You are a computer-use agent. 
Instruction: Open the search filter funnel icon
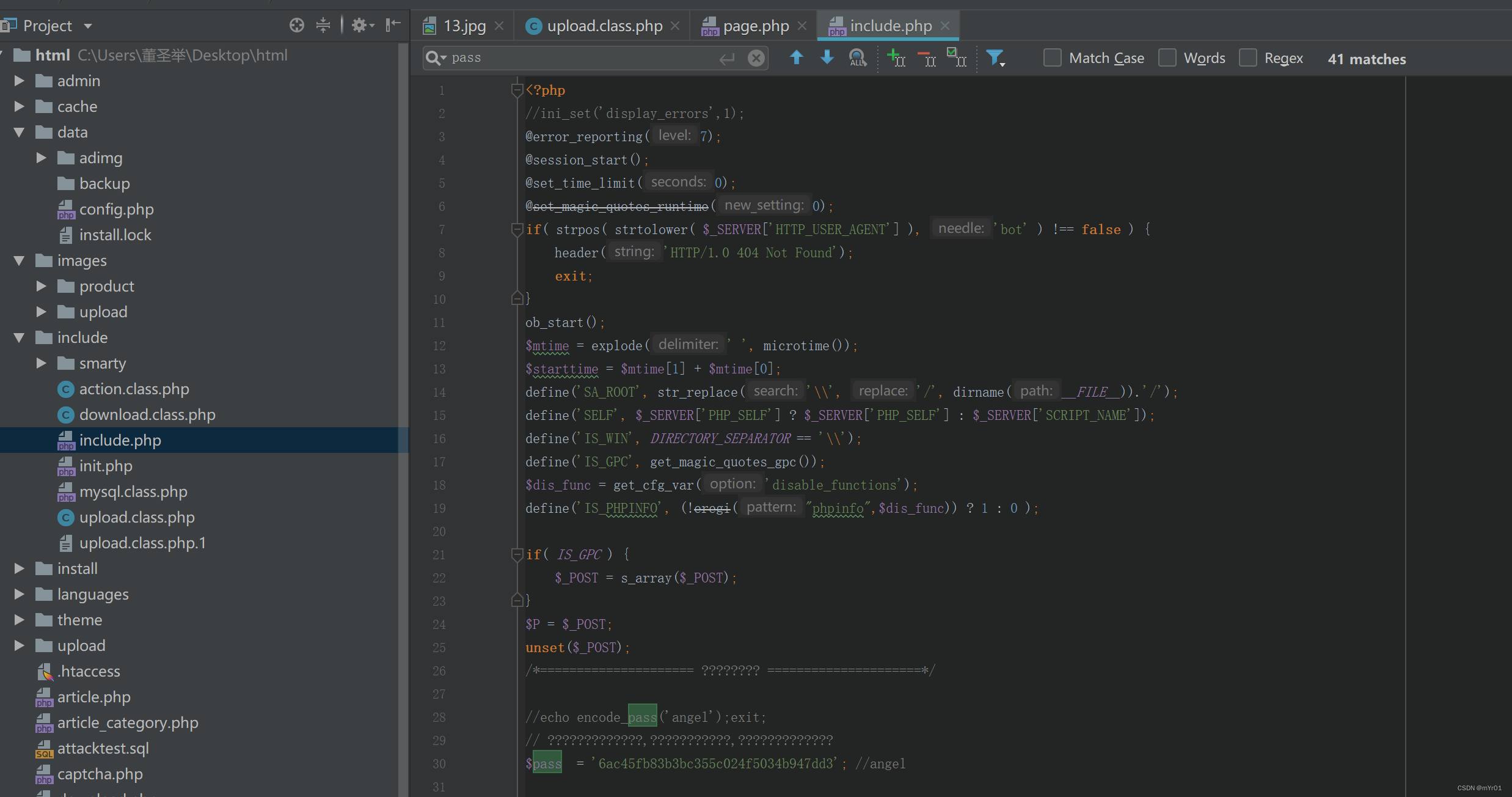pyautogui.click(x=995, y=58)
